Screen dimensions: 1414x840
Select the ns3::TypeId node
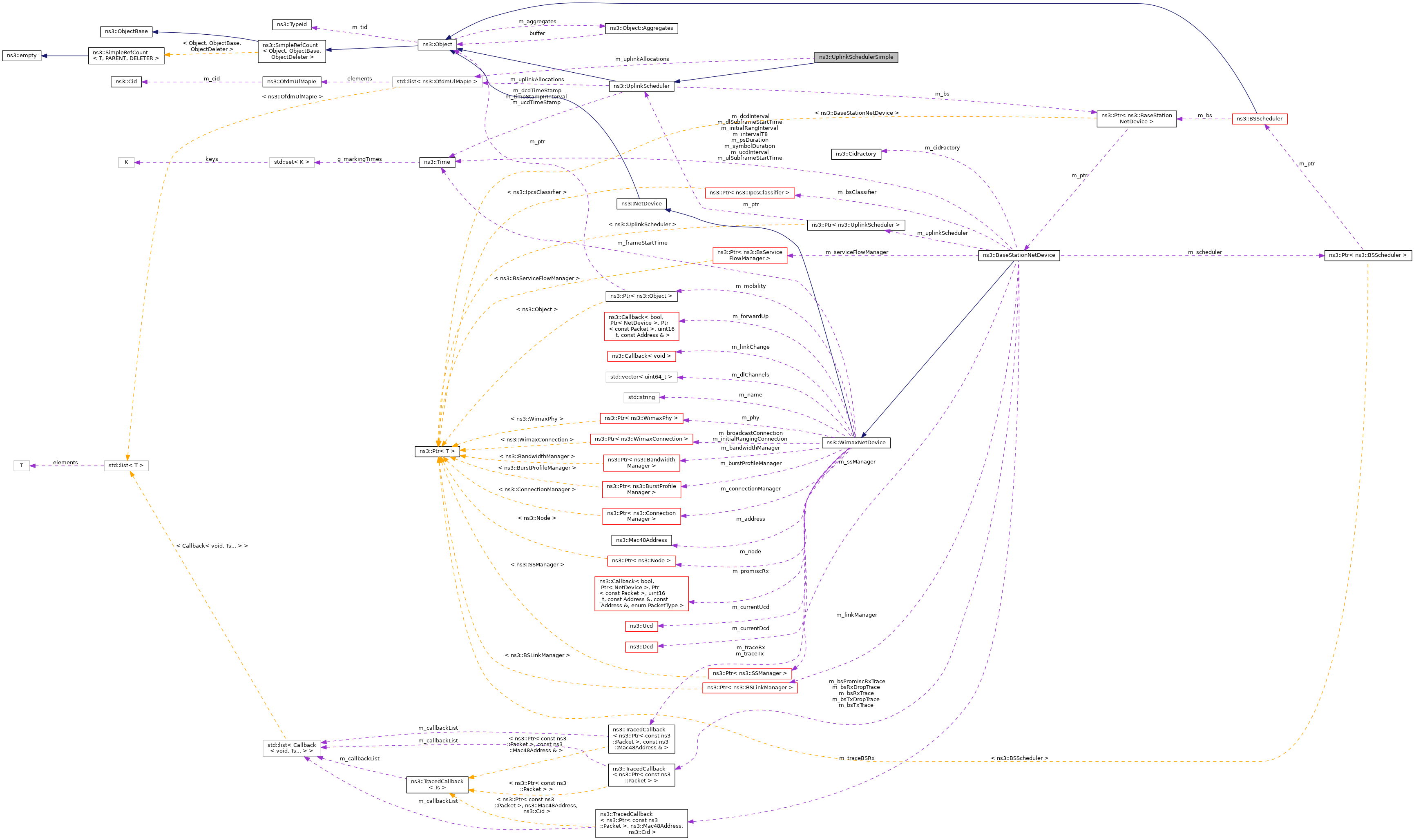pyautogui.click(x=292, y=25)
